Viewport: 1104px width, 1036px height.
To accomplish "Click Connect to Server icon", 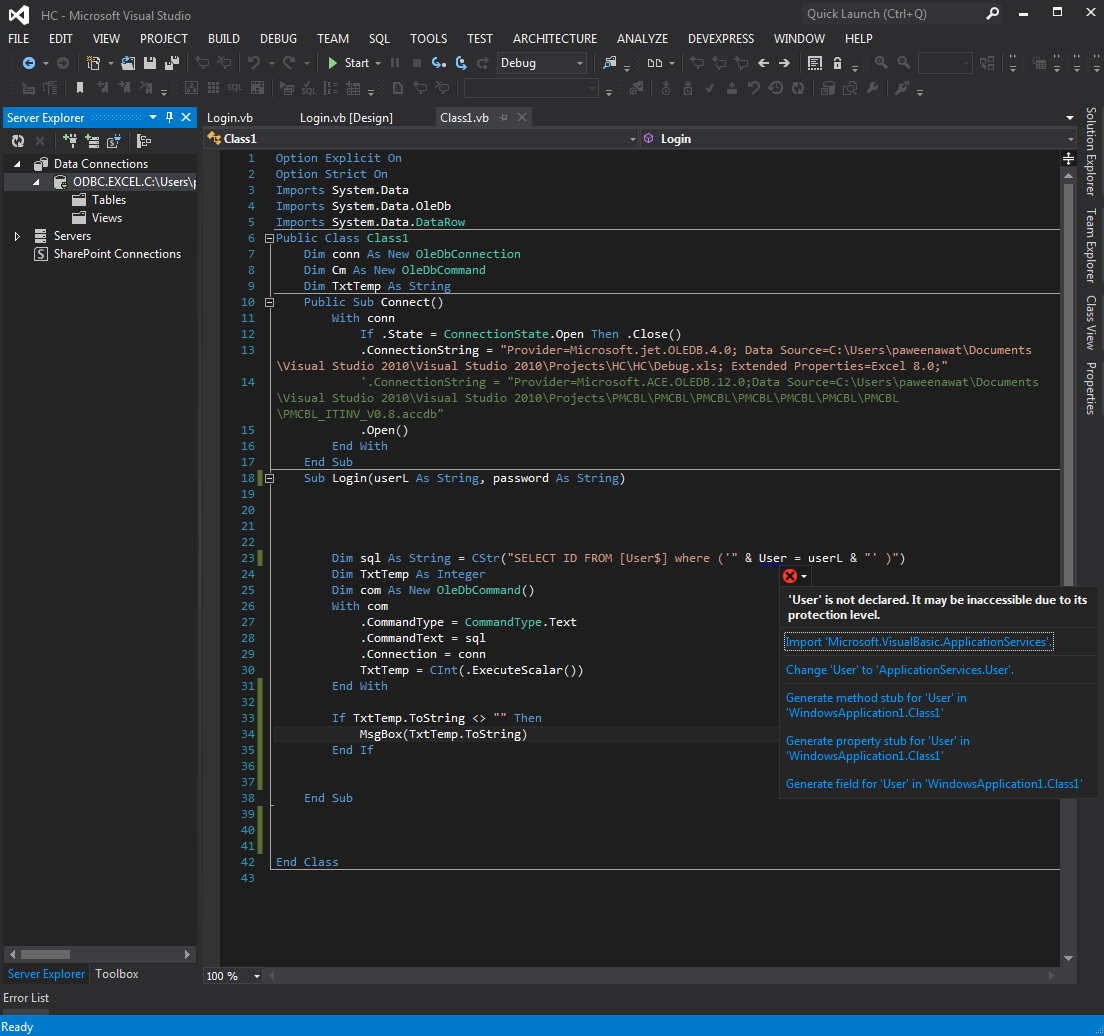I will [92, 142].
